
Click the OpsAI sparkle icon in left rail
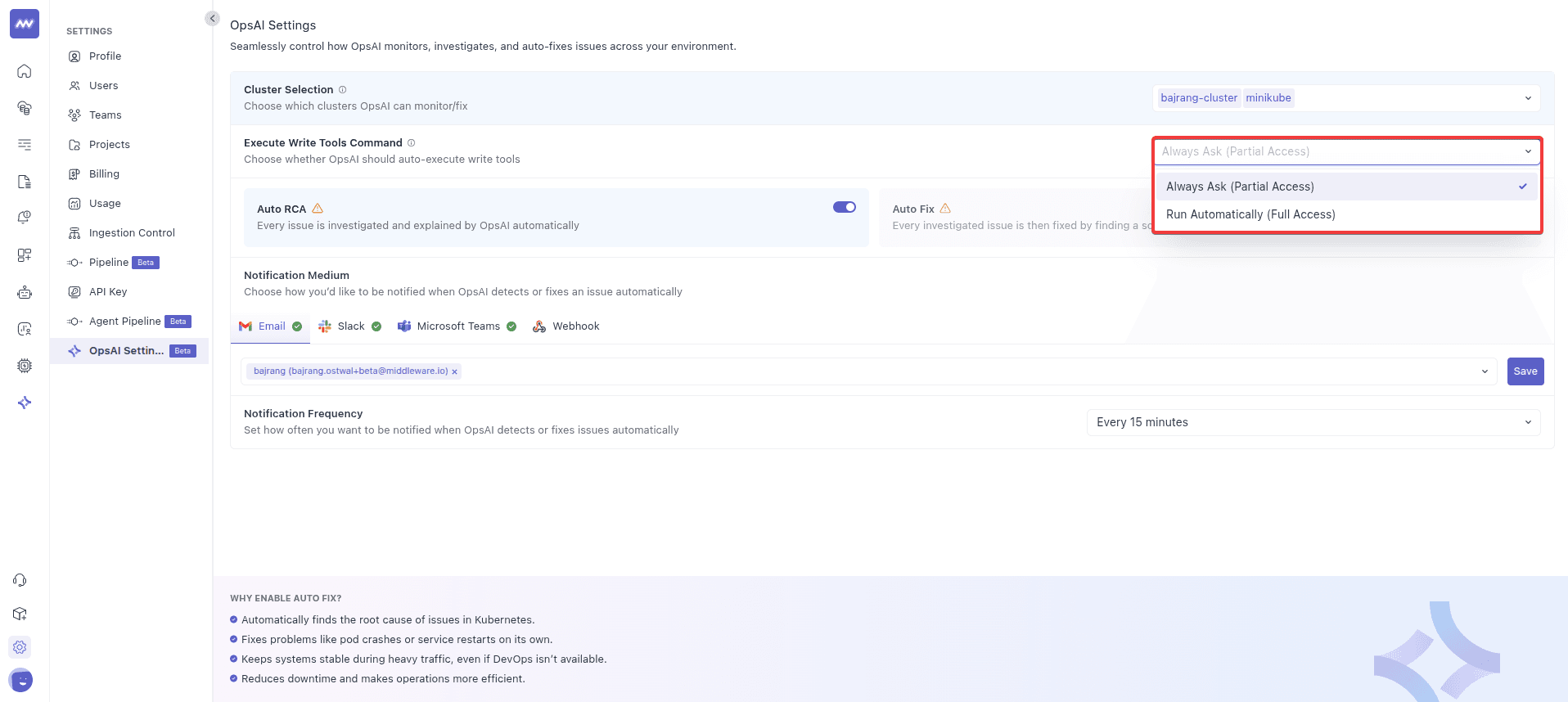click(x=25, y=403)
